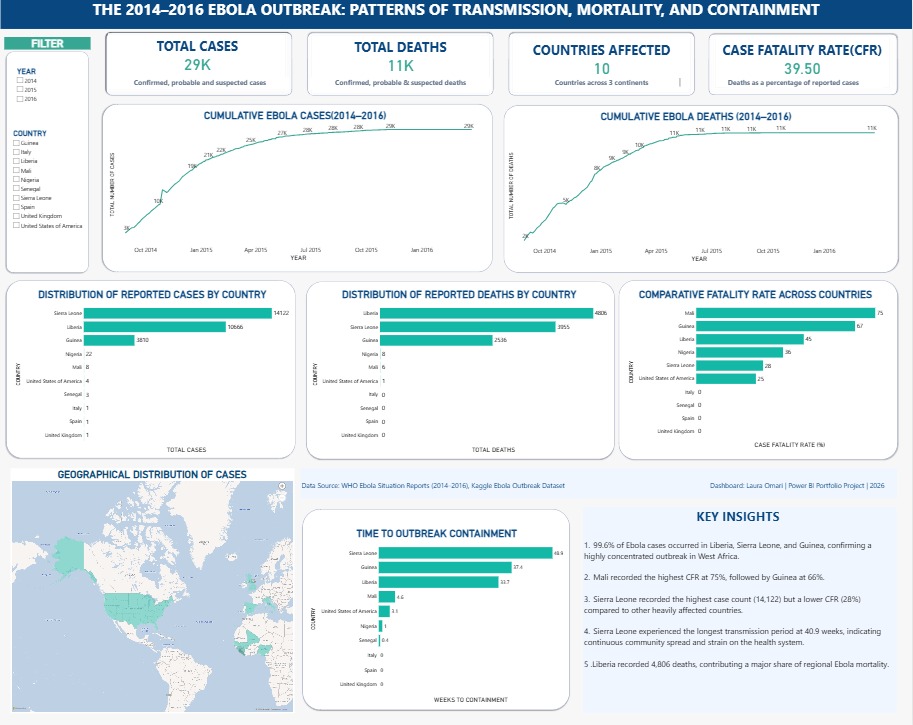Click Guinea 37.4 weeks containment bar
Viewport: 913px width, 725px height.
click(445, 567)
